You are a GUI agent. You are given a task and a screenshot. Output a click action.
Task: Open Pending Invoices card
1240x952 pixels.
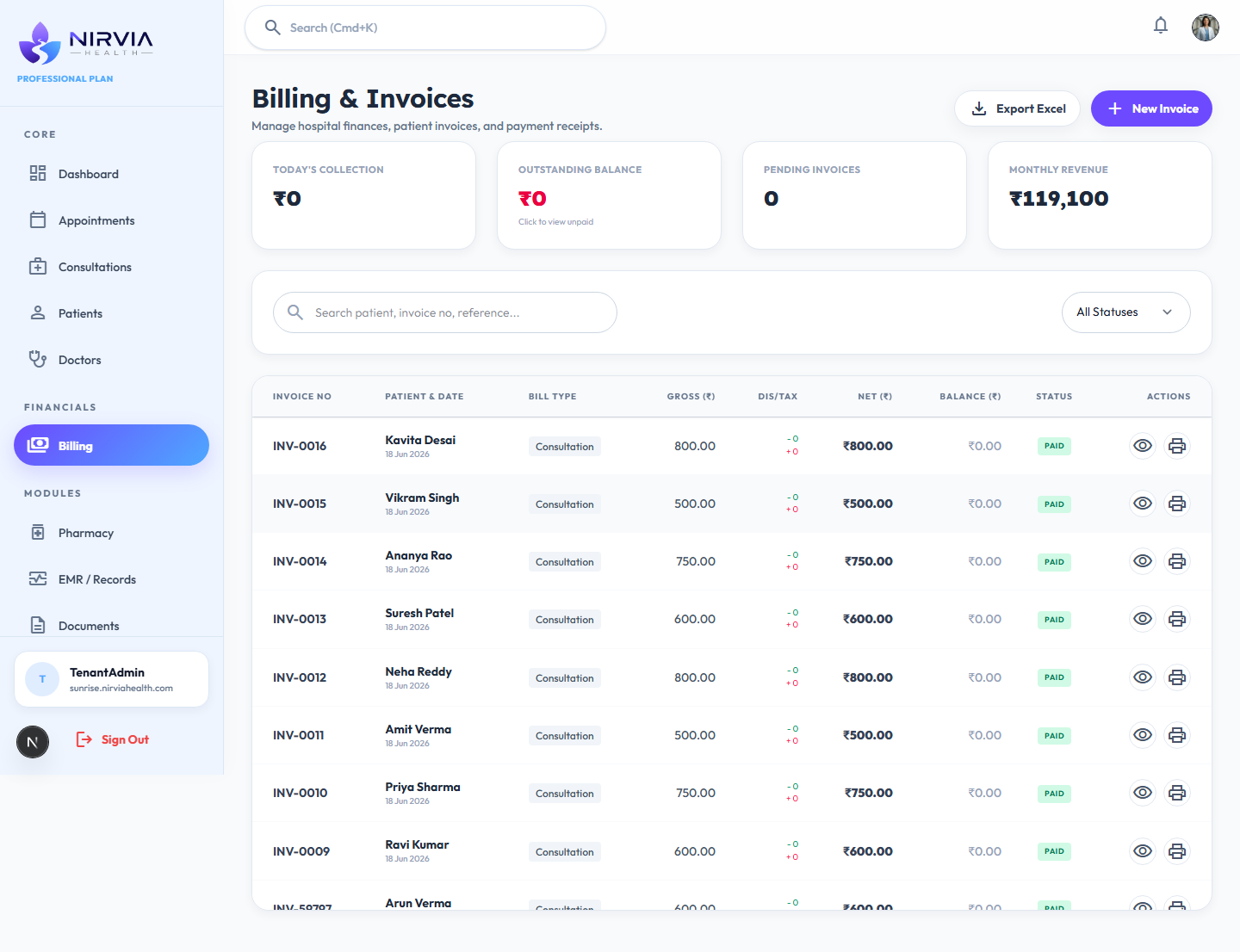pyautogui.click(x=854, y=195)
